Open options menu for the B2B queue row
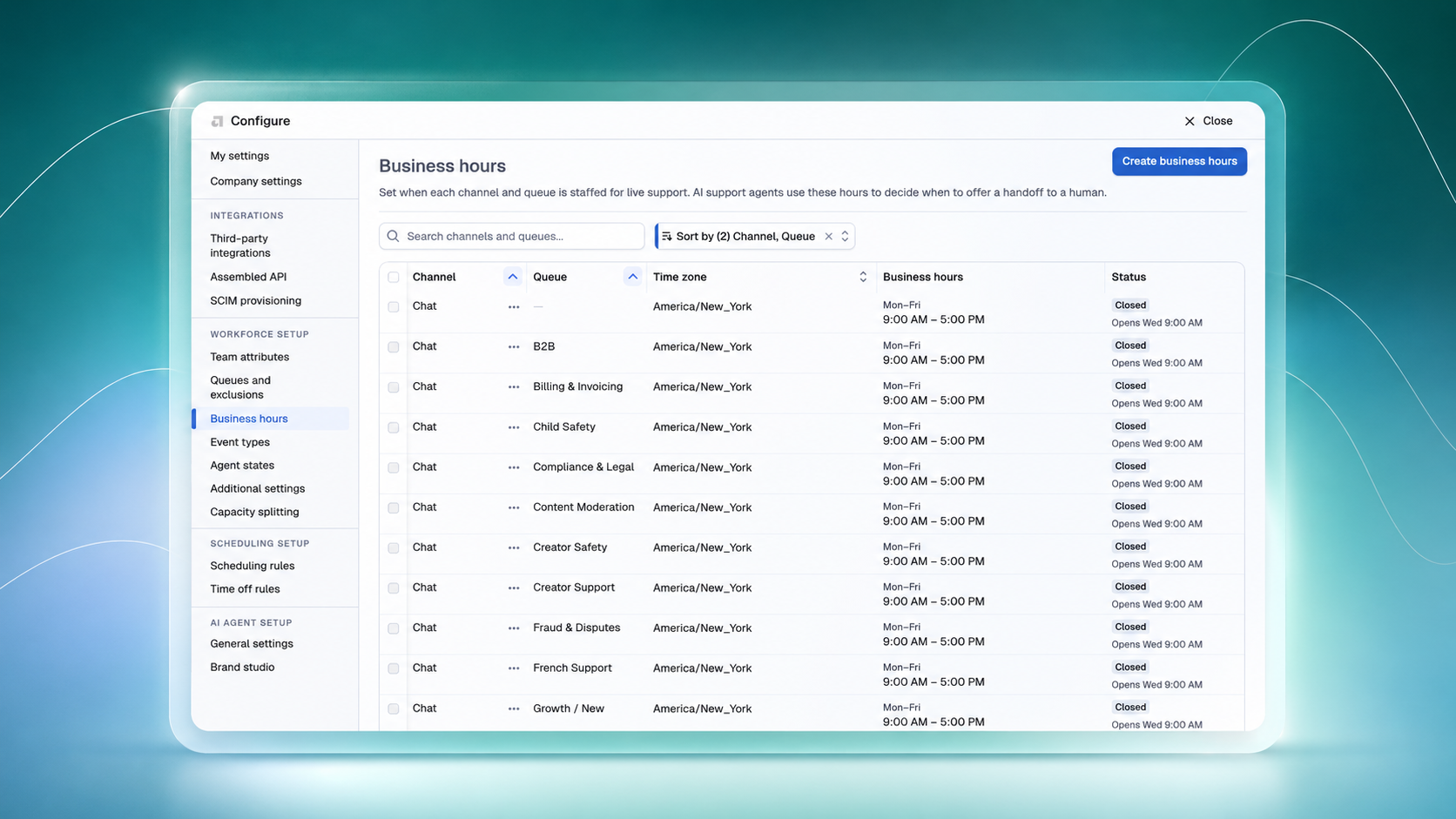This screenshot has width=1456, height=819. click(x=514, y=347)
